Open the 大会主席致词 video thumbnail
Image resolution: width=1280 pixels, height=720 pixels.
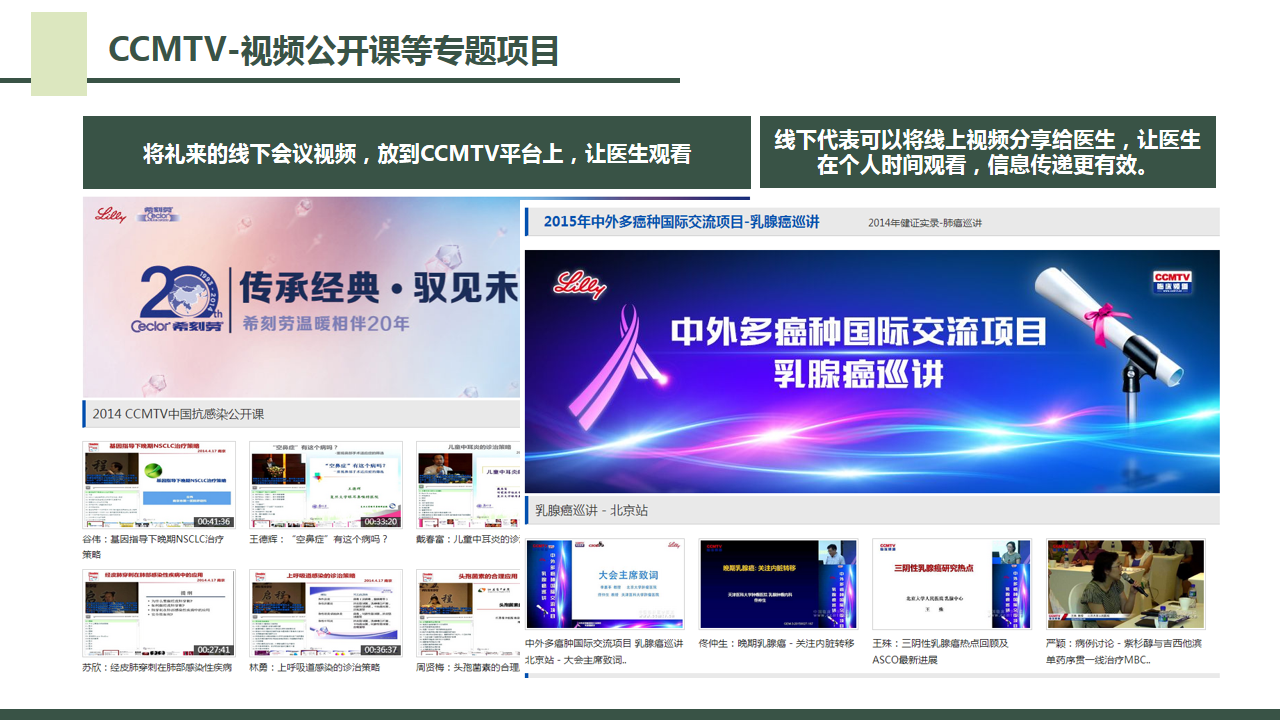[604, 585]
